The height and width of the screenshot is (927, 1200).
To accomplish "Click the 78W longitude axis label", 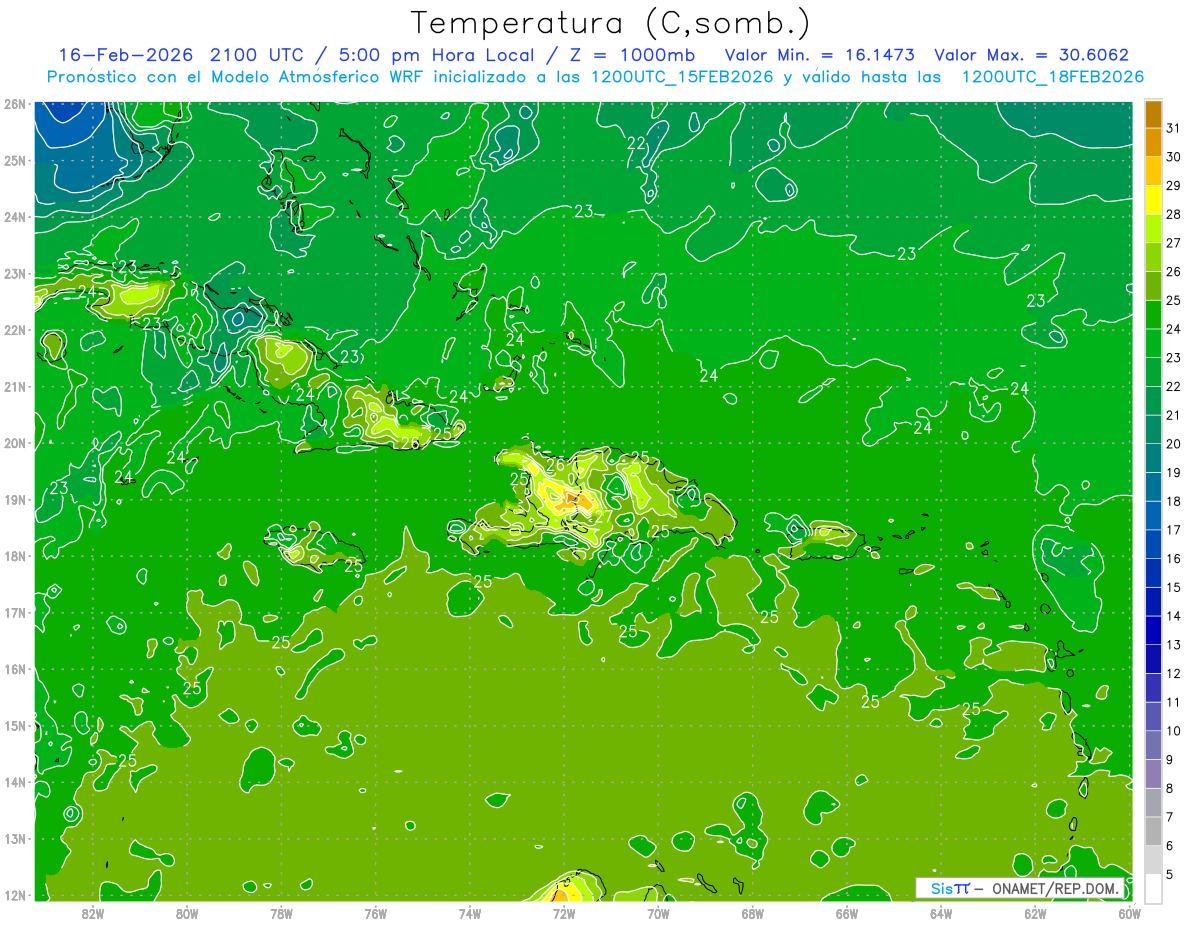I will [x=281, y=913].
